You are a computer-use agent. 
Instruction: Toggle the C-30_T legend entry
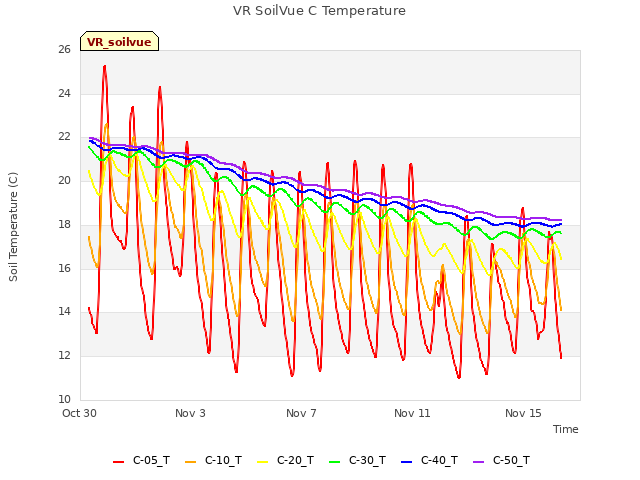(357, 461)
